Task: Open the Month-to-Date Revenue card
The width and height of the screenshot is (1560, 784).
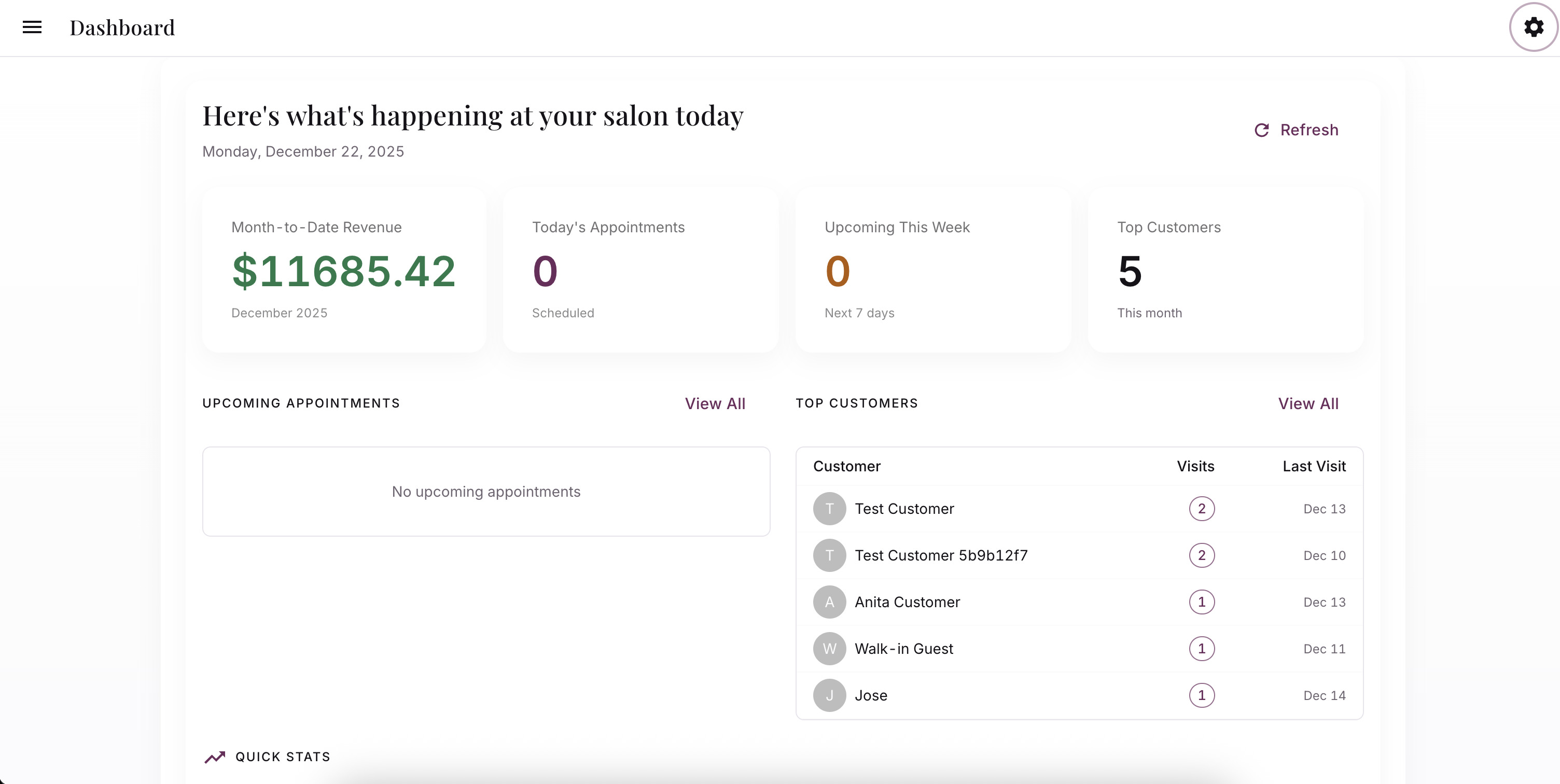Action: click(343, 270)
